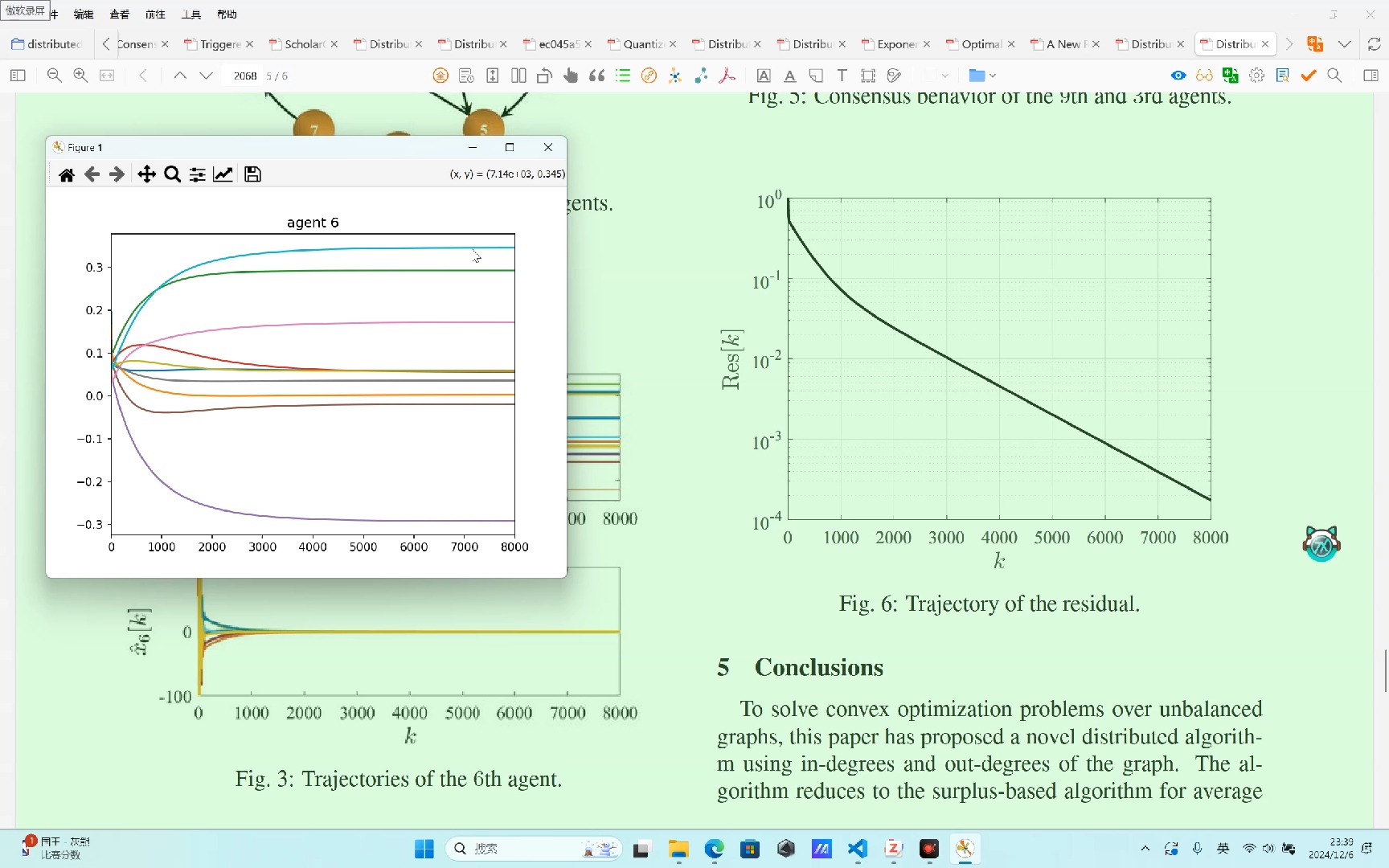Click the zoom in magnifier in PDF toolbar
The width and height of the screenshot is (1389, 868).
click(80, 76)
